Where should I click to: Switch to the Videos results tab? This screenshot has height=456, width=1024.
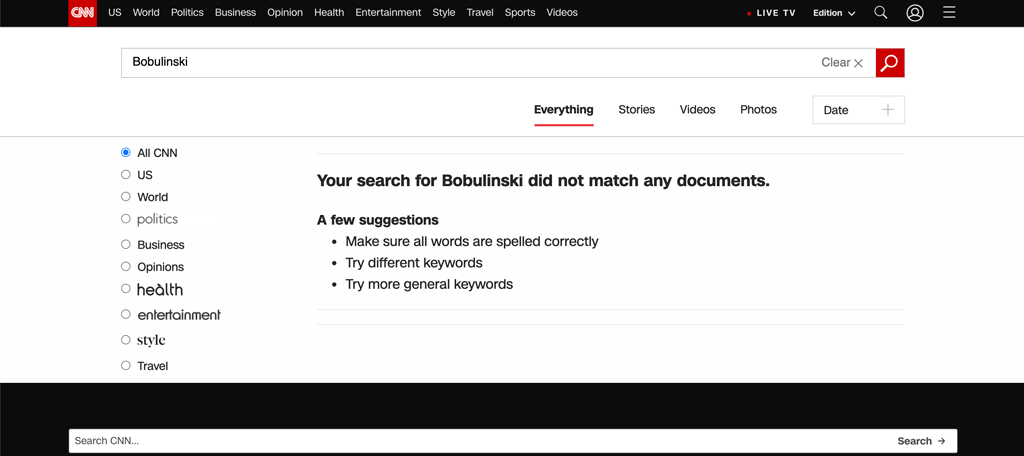point(697,110)
